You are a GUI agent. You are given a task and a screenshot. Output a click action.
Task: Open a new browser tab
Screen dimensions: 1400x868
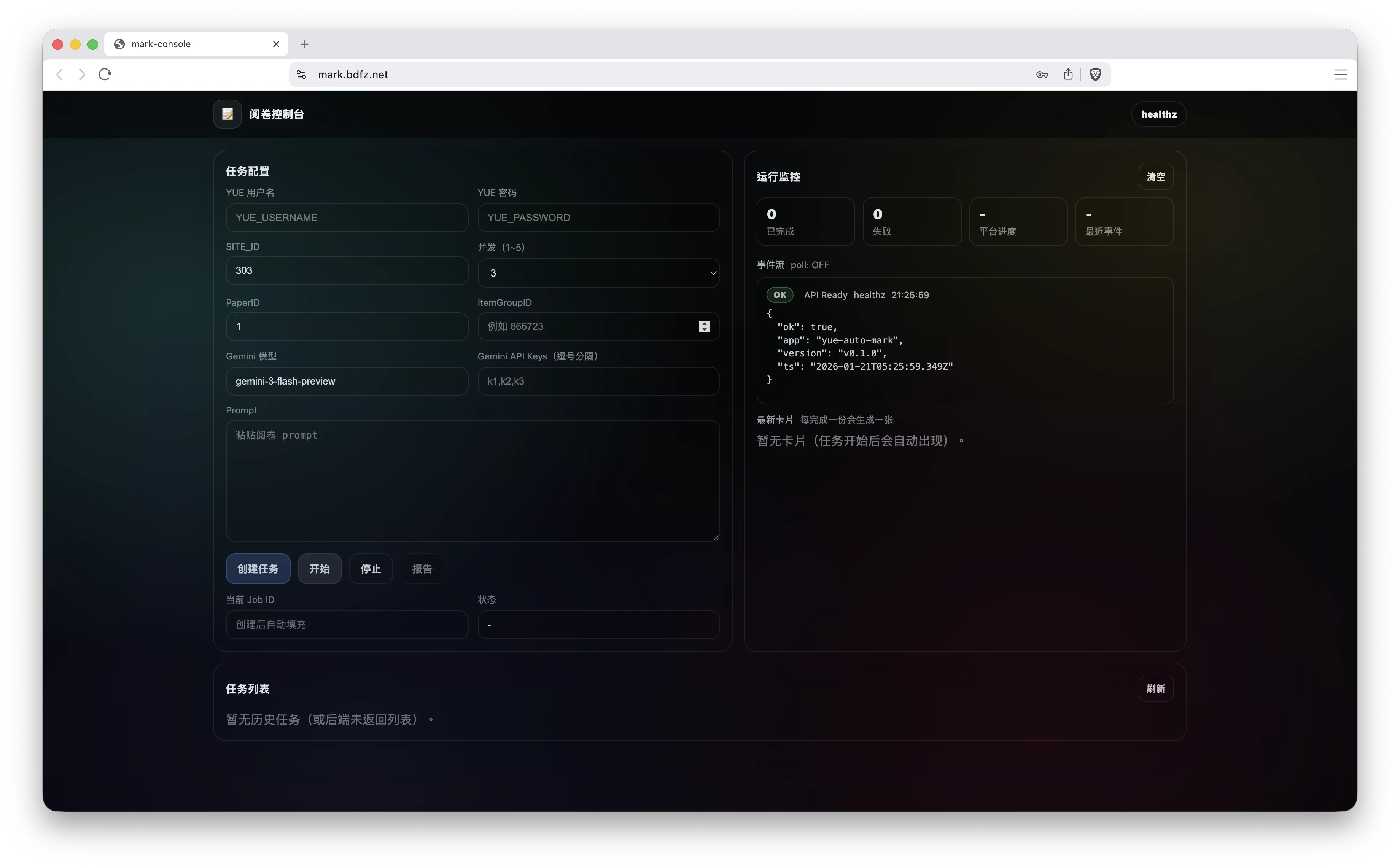[304, 44]
